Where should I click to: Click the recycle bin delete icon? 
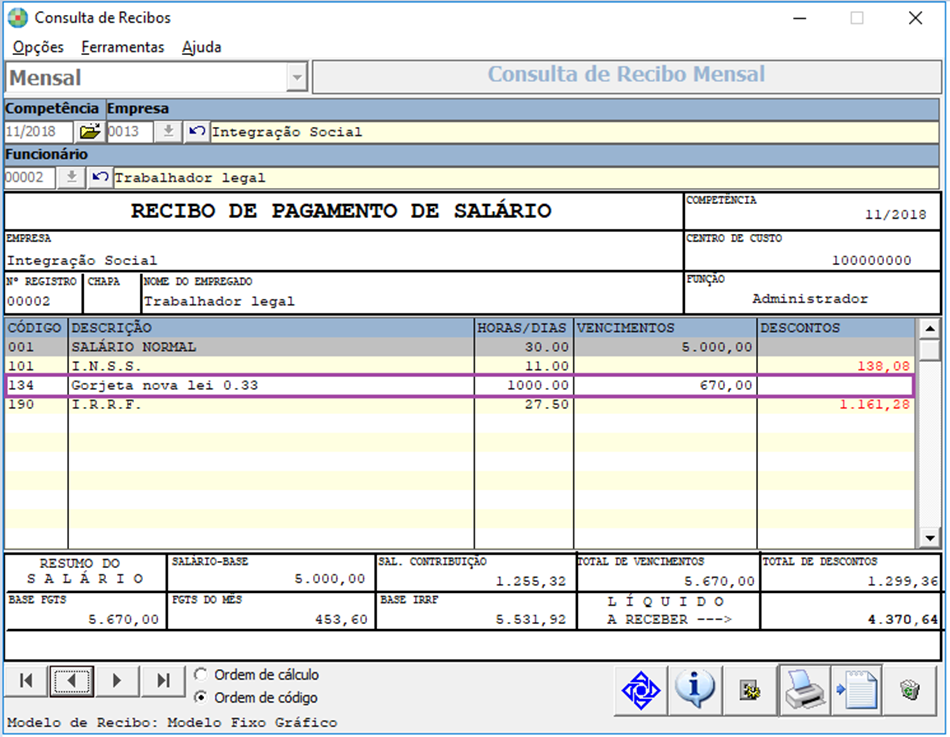point(910,690)
